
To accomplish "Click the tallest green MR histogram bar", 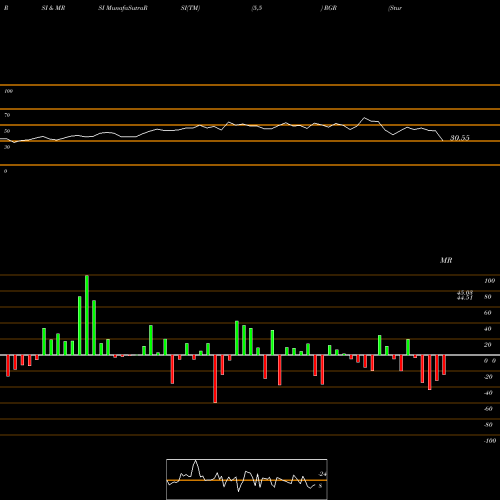I will tap(87, 315).
